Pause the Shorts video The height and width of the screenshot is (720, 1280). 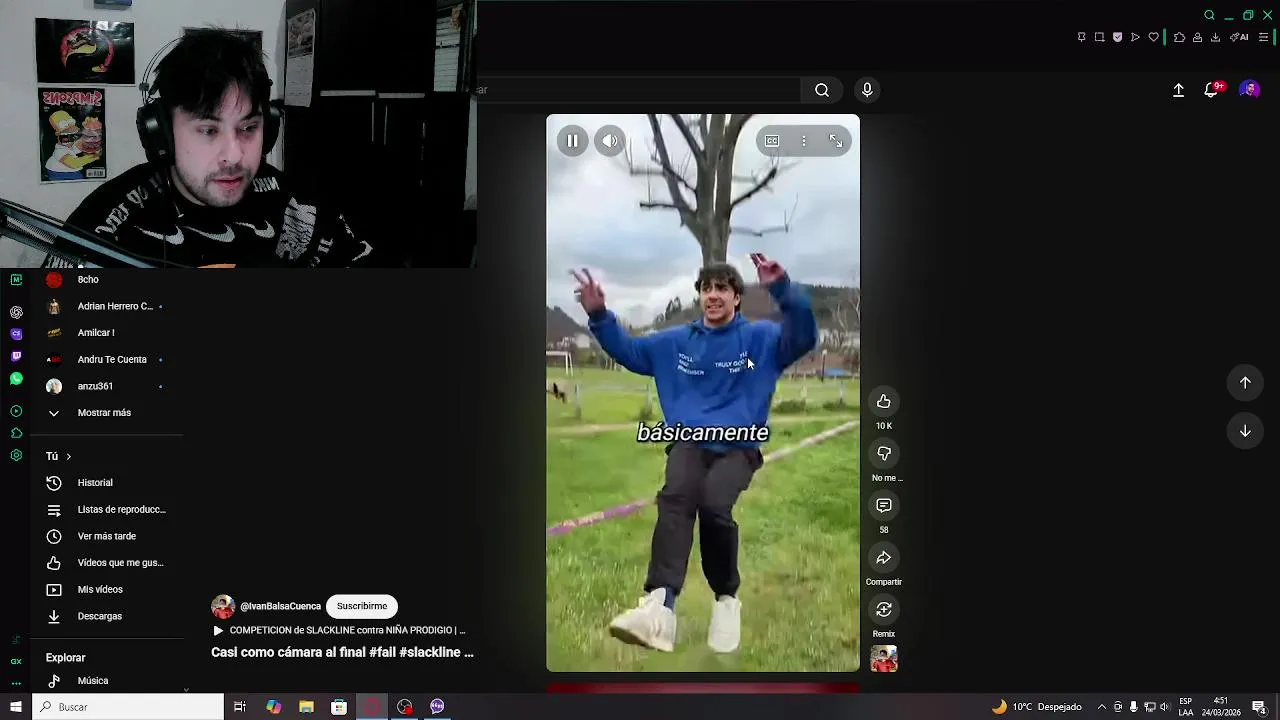(x=572, y=141)
